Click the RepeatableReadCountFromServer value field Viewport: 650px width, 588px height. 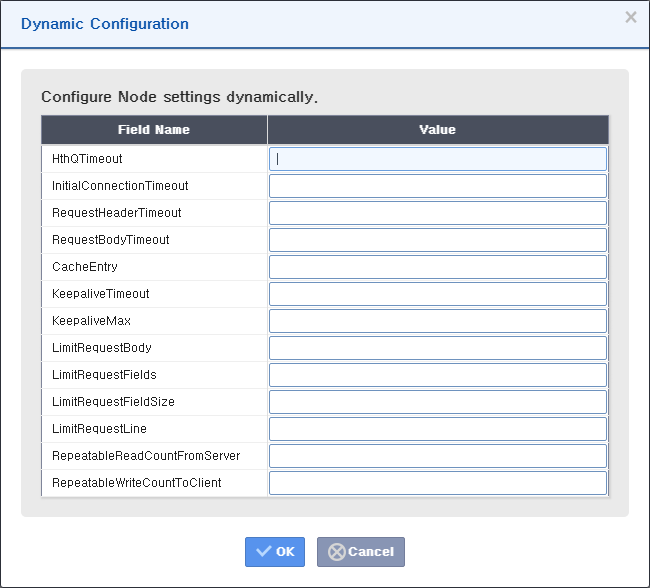click(x=438, y=456)
